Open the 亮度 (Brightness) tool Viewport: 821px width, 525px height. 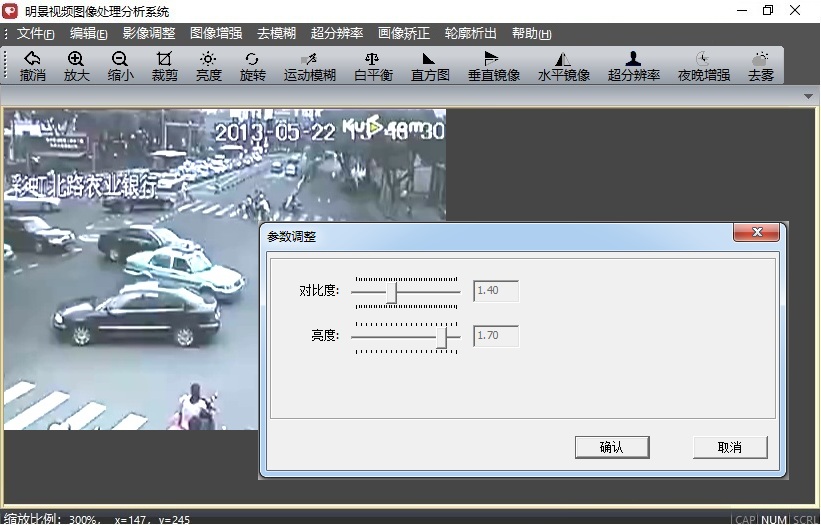point(208,66)
